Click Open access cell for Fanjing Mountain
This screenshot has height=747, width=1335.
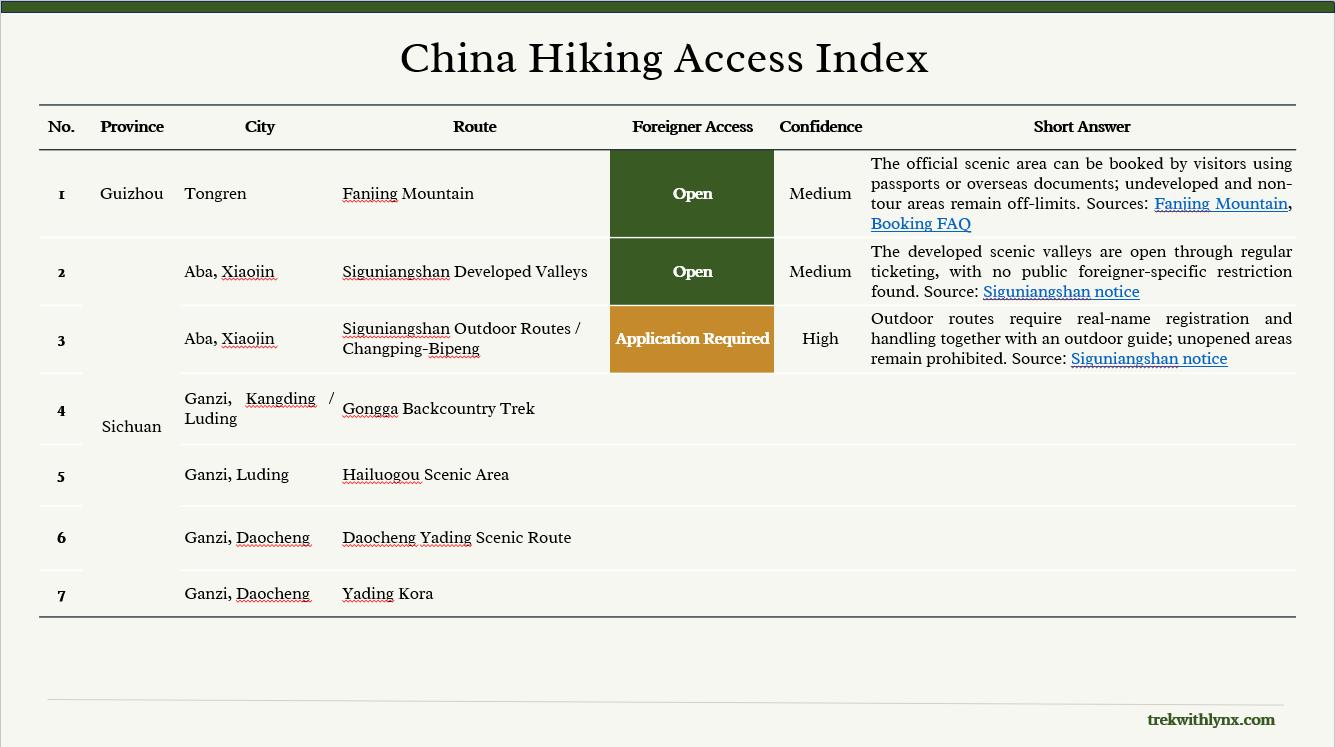coord(692,194)
